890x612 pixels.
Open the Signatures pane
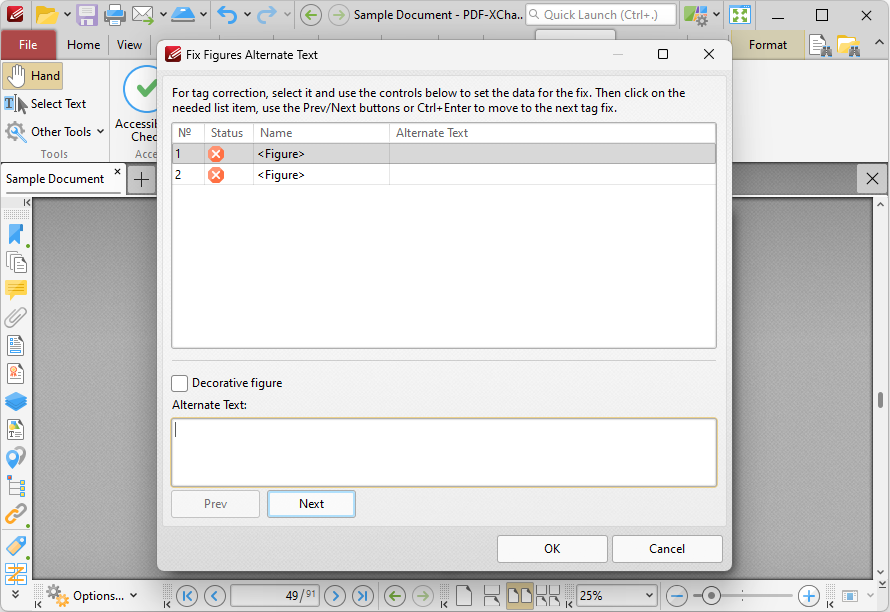pos(15,373)
